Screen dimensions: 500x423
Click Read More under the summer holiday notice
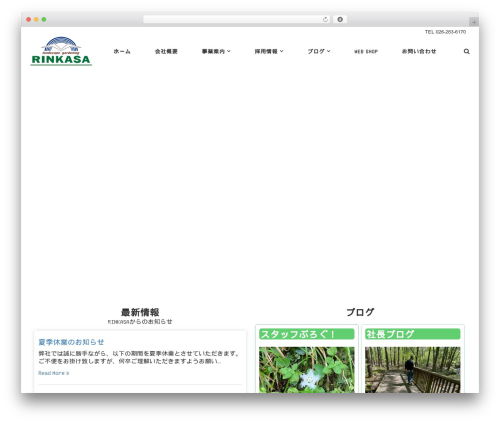(53, 373)
